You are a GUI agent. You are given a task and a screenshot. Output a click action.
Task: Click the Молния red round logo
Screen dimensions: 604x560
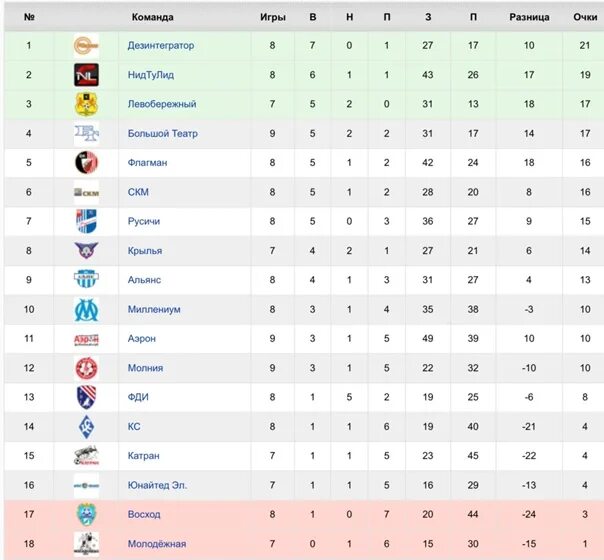(86, 368)
